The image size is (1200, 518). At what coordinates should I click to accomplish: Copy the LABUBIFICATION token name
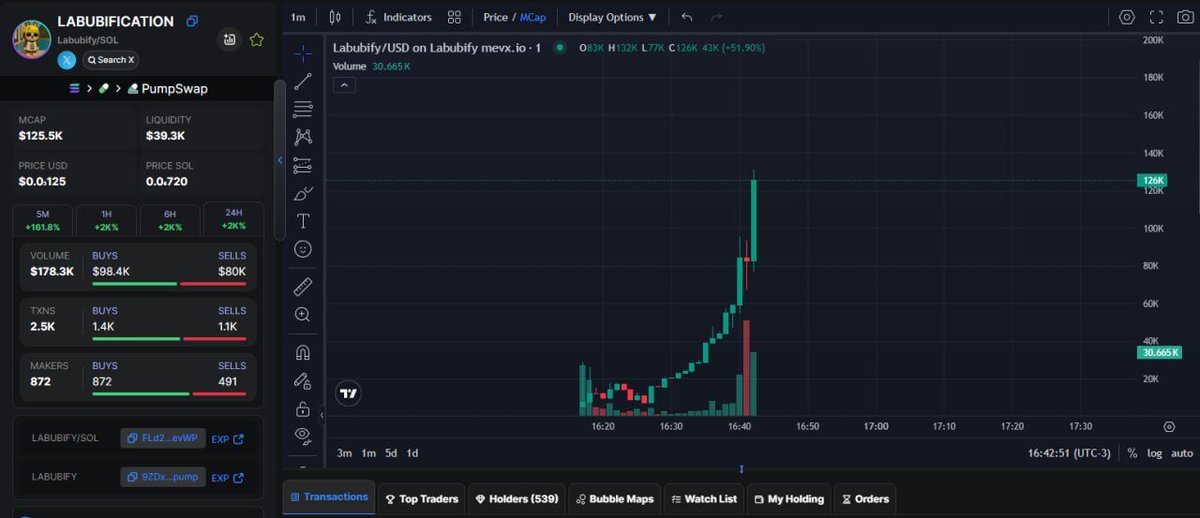point(192,21)
